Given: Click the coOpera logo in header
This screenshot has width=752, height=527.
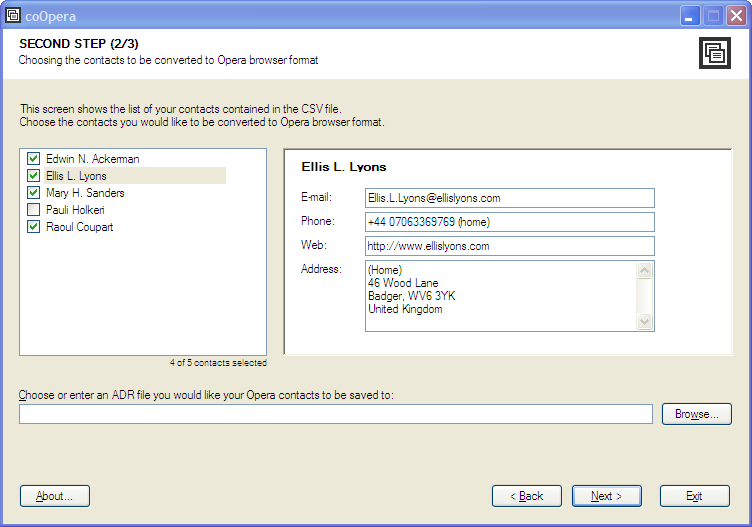Looking at the screenshot, I should click(715, 53).
